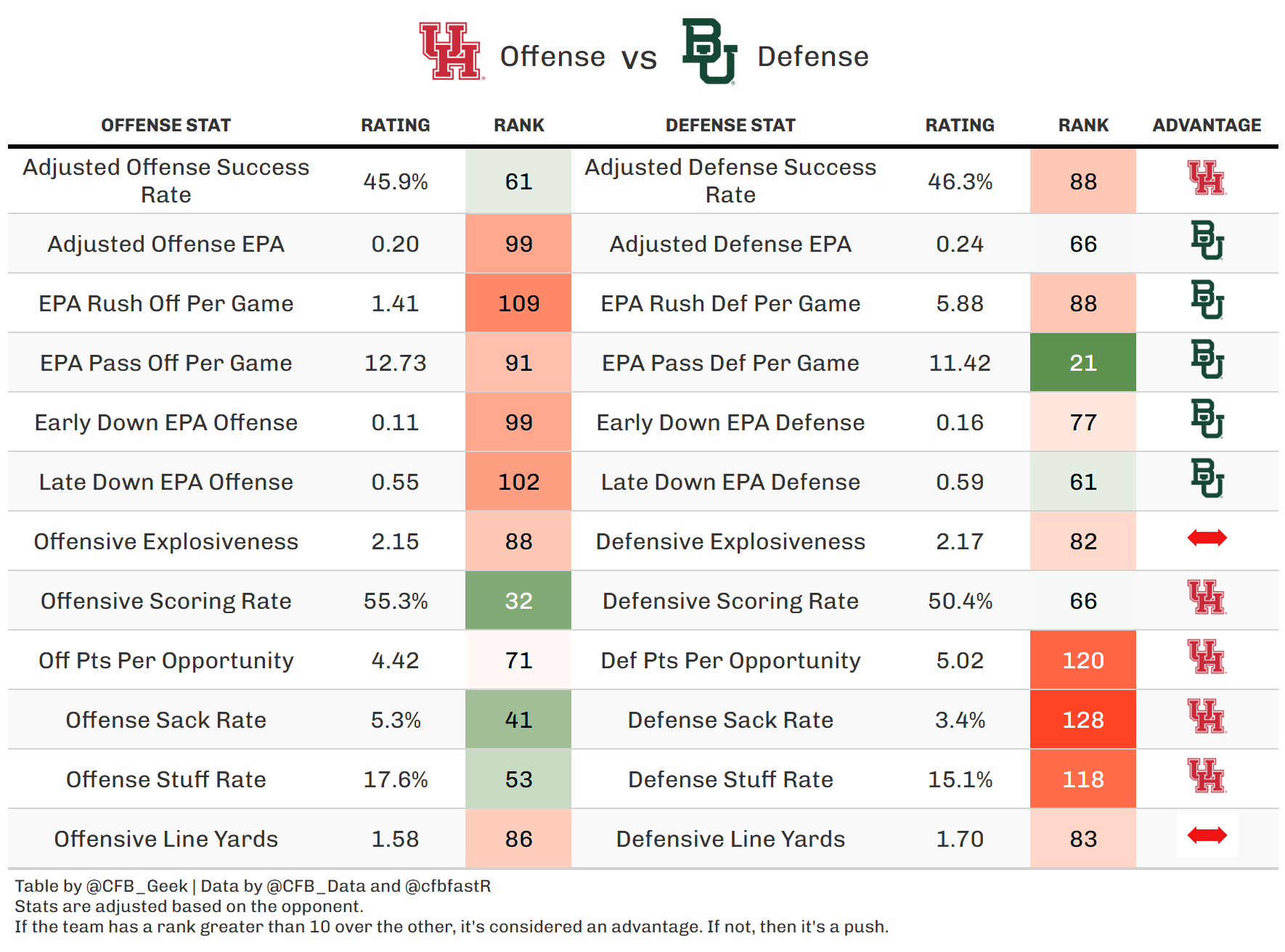
Task: Click the @CFB_Geek table credit text
Action: tap(136, 886)
